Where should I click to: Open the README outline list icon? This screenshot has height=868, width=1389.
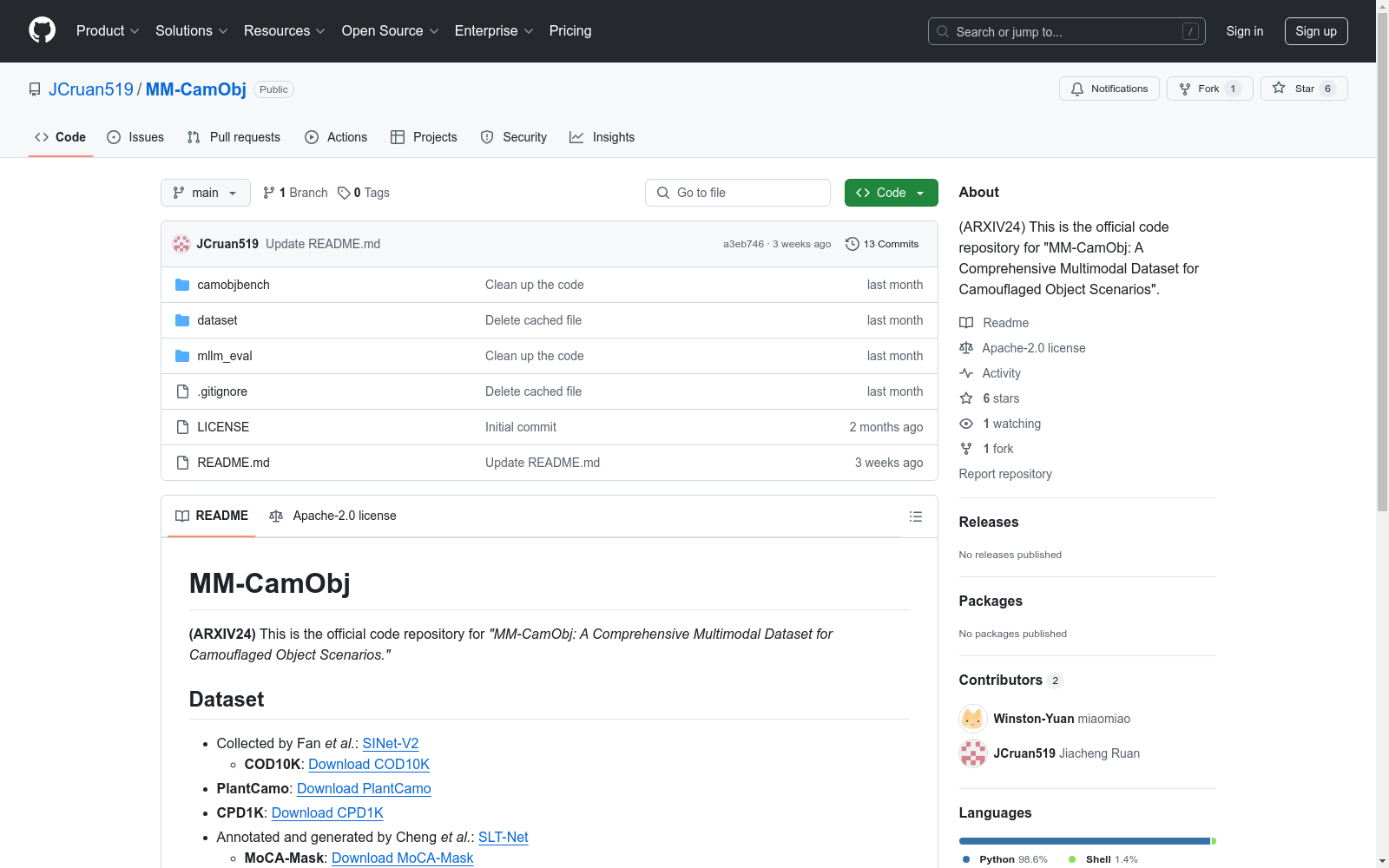pyautogui.click(x=916, y=516)
